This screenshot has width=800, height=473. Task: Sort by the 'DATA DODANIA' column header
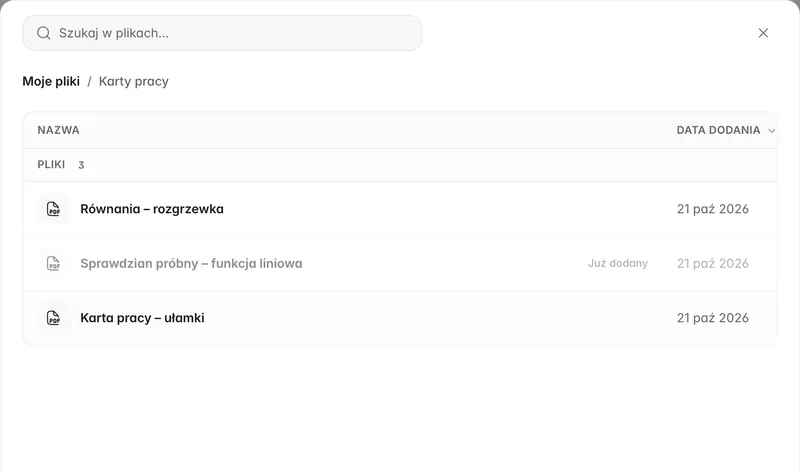coord(718,130)
